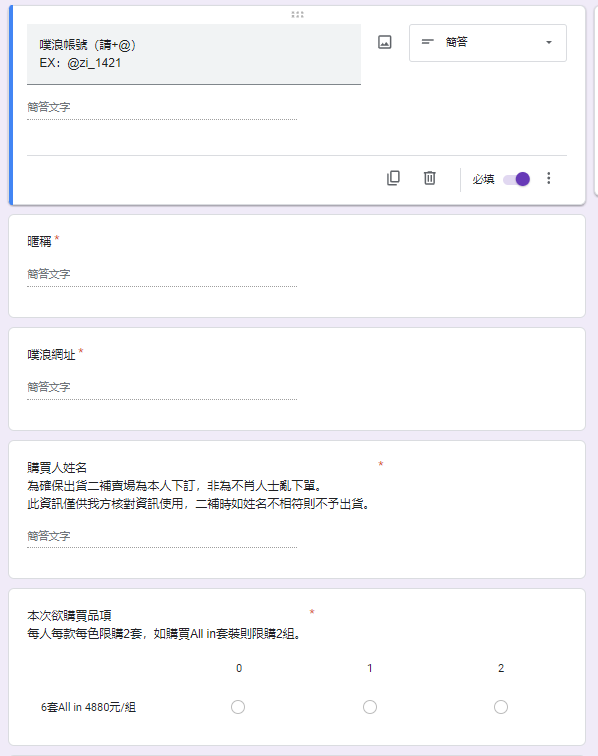Screen dimensions: 598x756
Task: Open the 簡答 question type dropdown
Action: coord(488,43)
